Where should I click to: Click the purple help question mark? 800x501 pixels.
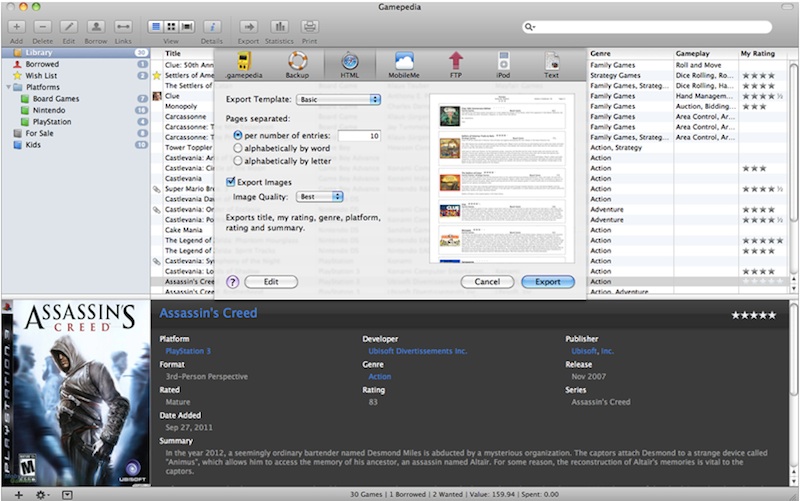(x=233, y=282)
